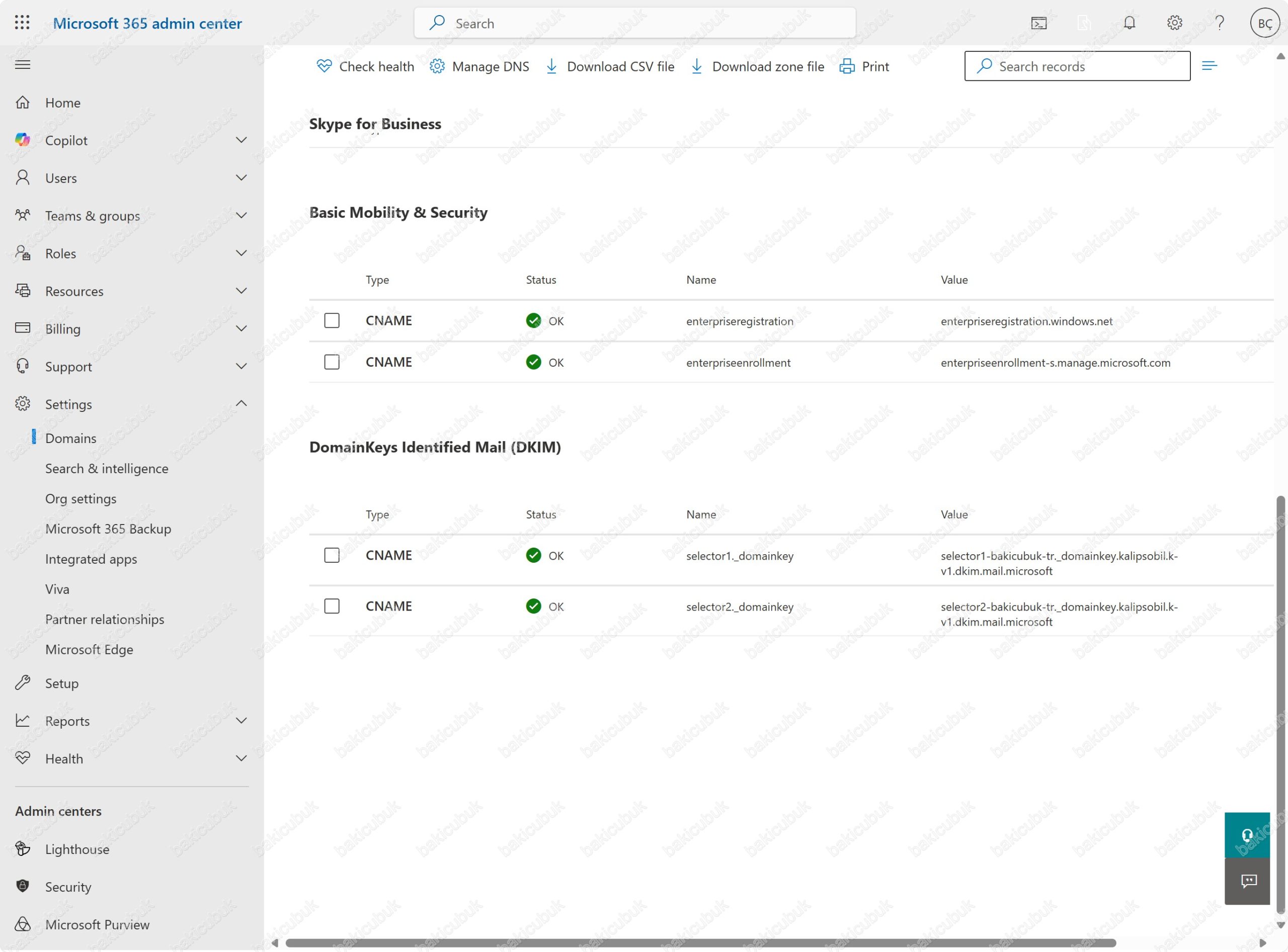Image resolution: width=1288 pixels, height=952 pixels.
Task: Go to Integrated apps page
Action: [x=91, y=559]
